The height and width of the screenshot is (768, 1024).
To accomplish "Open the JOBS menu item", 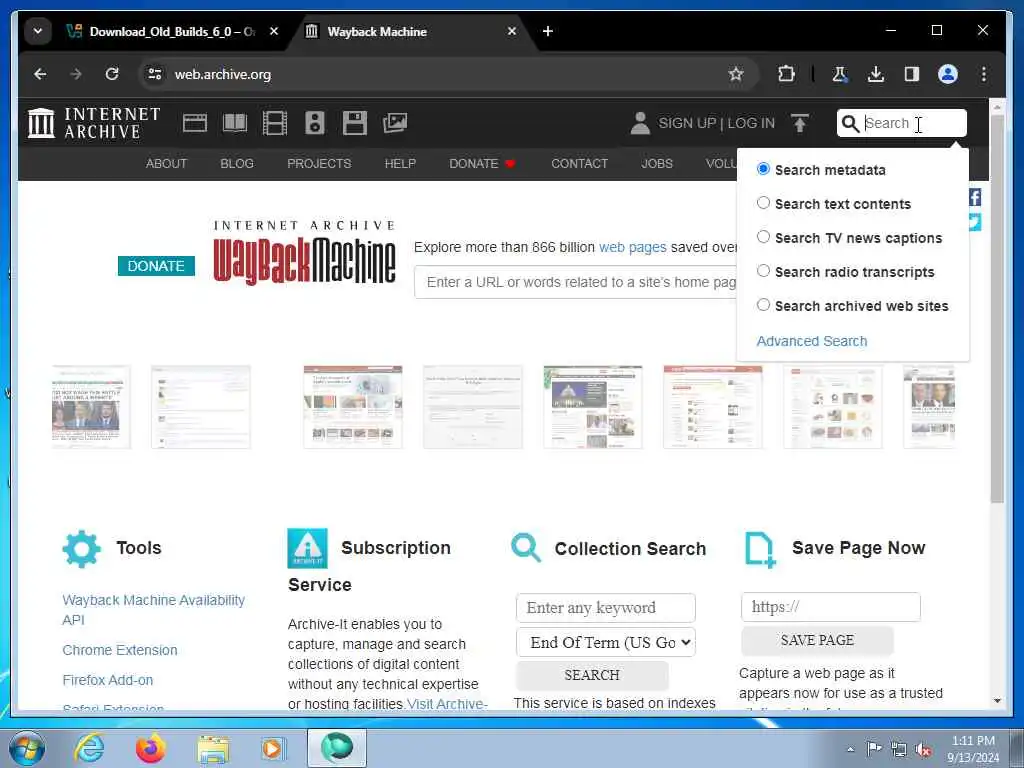I will [657, 164].
